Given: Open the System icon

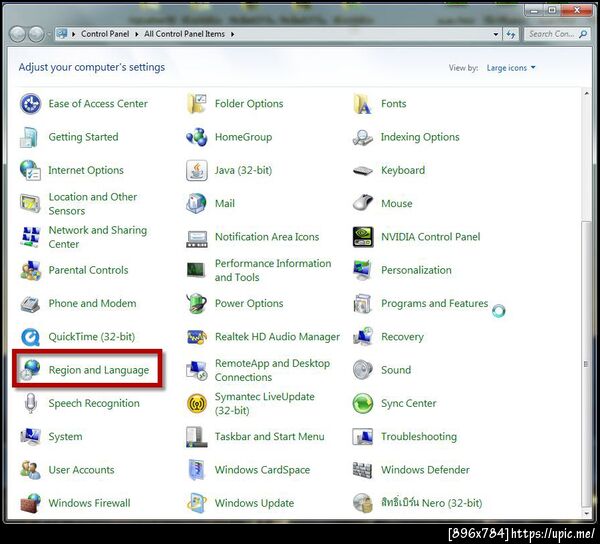Looking at the screenshot, I should (30, 437).
